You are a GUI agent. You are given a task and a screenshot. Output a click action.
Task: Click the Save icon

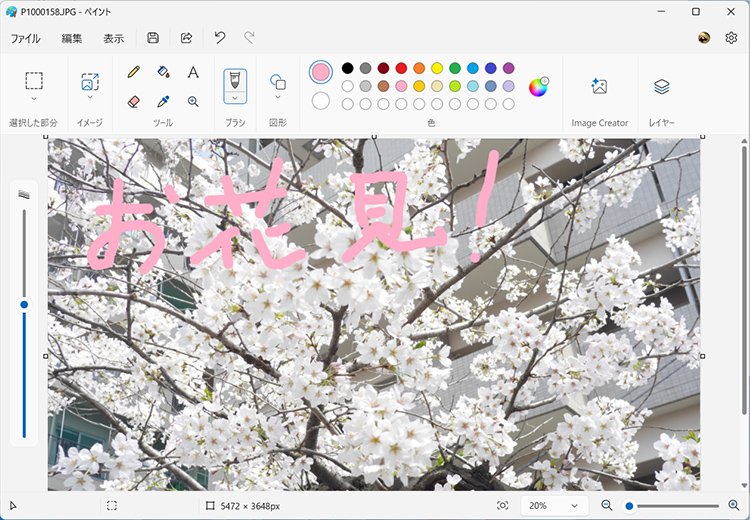click(x=153, y=38)
